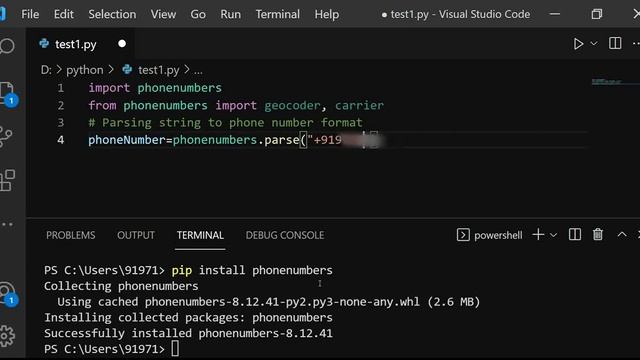Show additional views ellipsis in activity bar
This screenshot has height=360, width=640.
click(7, 224)
